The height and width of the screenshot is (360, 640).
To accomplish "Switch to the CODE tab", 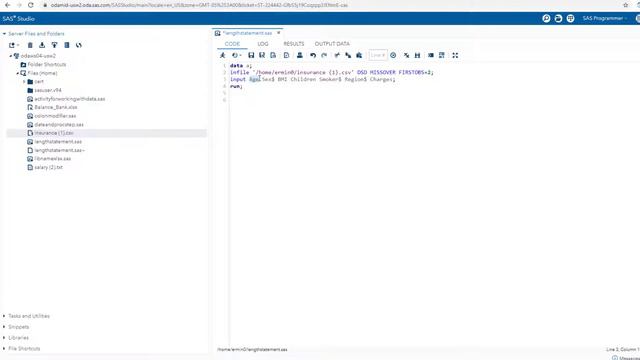I will 232,44.
